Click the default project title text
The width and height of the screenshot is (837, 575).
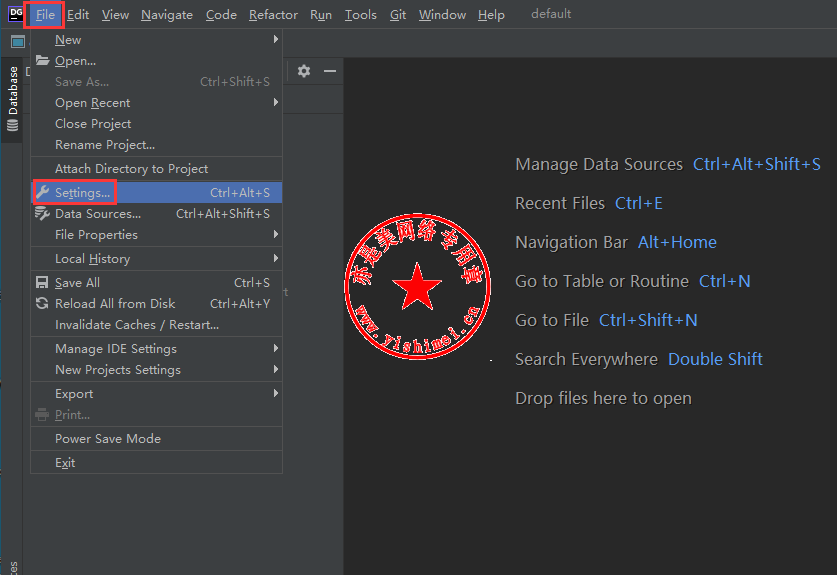[x=551, y=14]
